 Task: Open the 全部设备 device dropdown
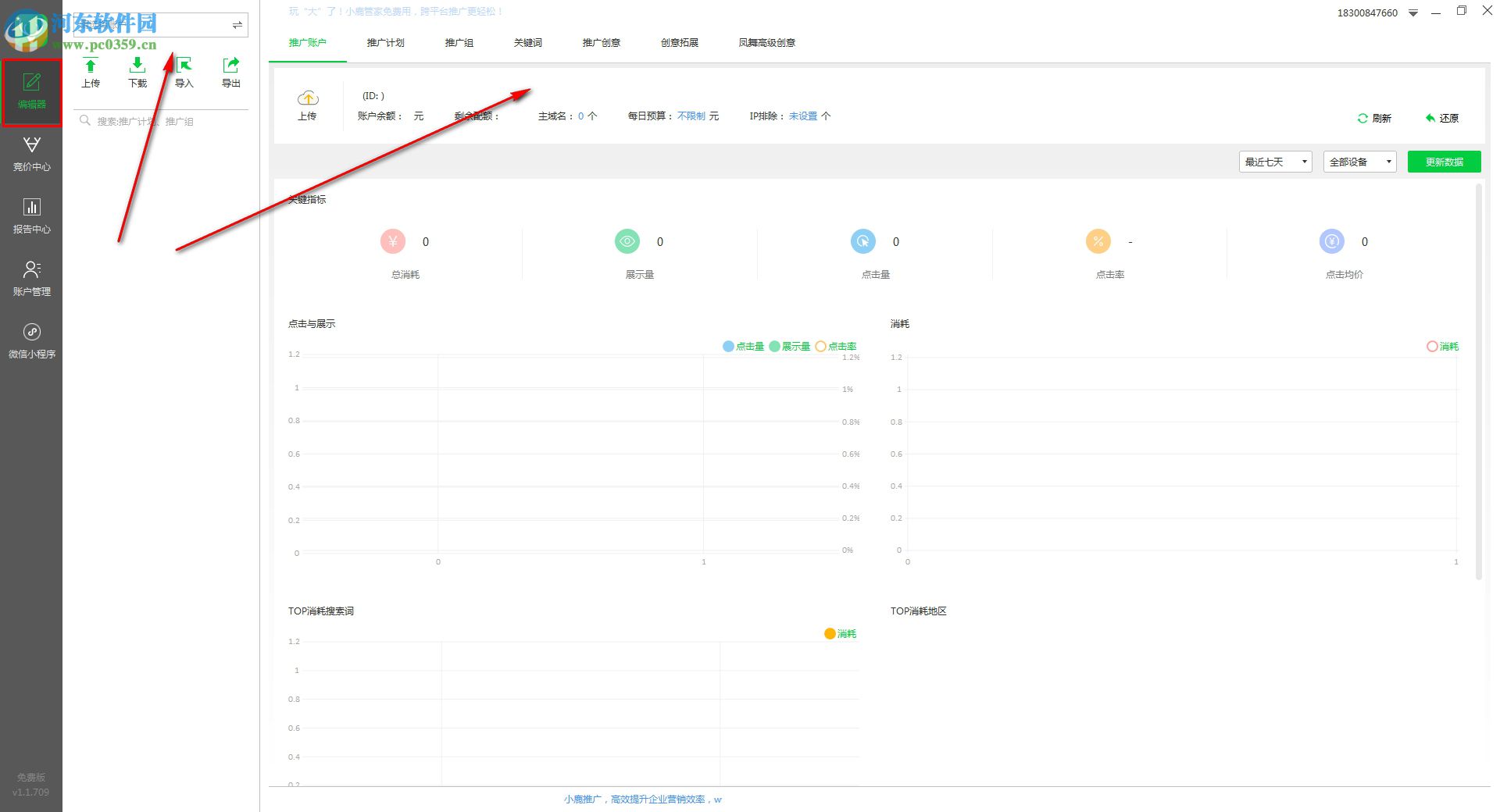coord(1359,162)
